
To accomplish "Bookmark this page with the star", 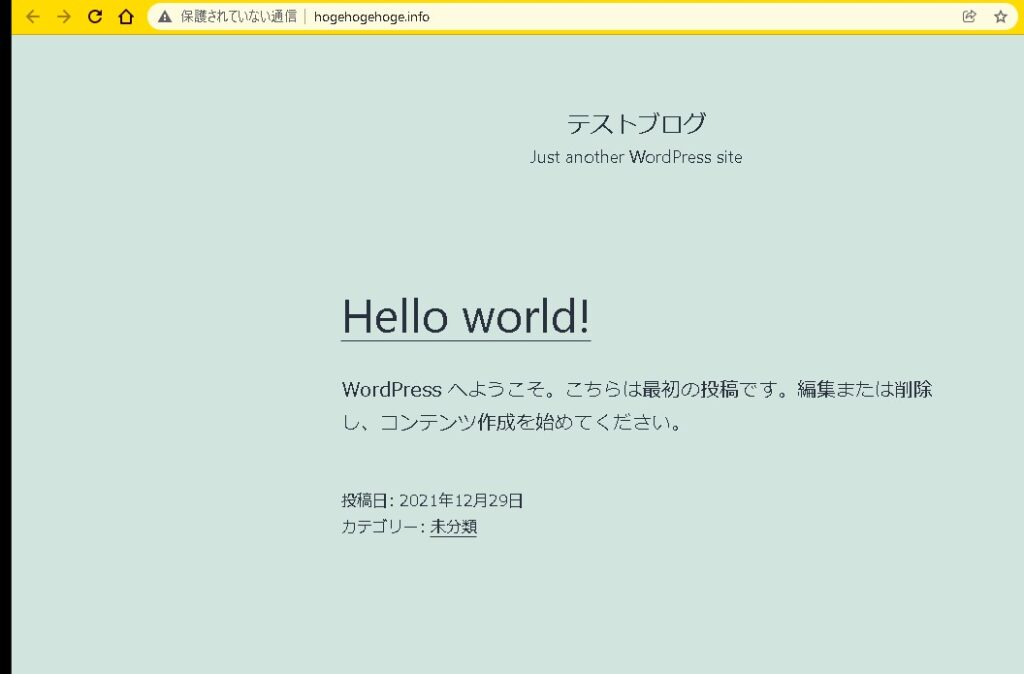I will pyautogui.click(x=1000, y=17).
